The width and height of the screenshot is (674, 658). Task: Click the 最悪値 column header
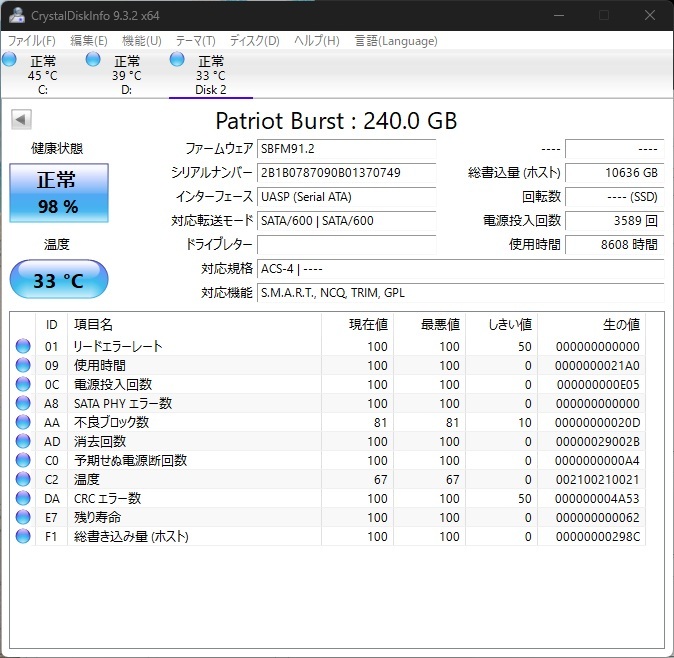click(x=441, y=324)
